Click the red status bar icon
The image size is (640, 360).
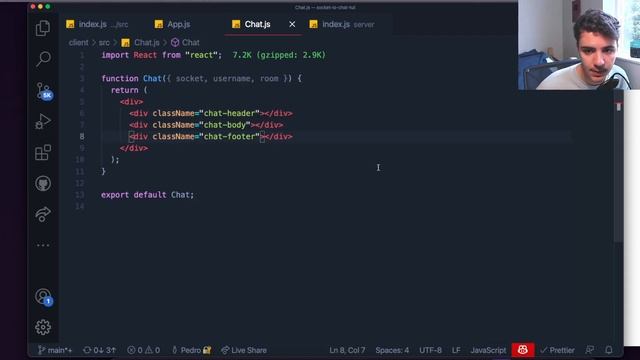523,350
